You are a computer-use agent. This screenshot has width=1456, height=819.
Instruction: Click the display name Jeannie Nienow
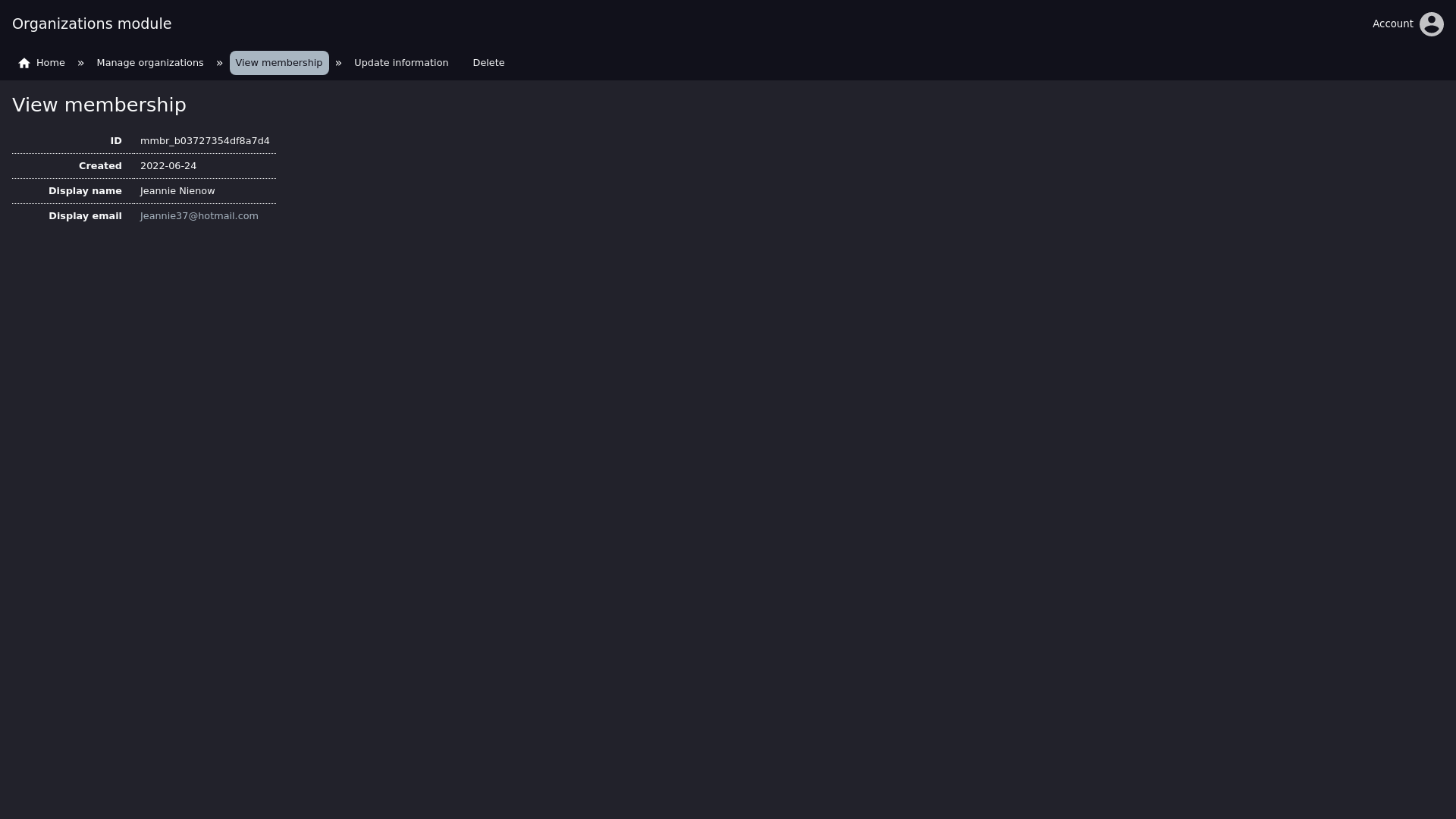(x=177, y=191)
